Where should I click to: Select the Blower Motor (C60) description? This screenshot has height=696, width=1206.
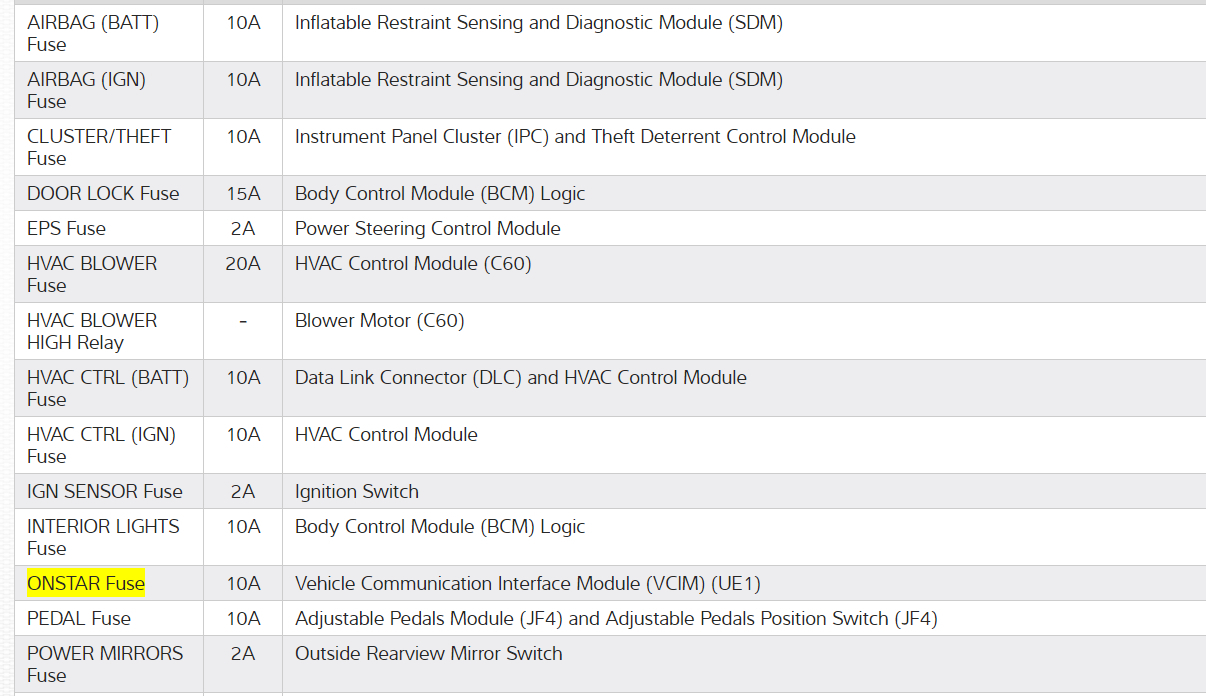(x=380, y=321)
